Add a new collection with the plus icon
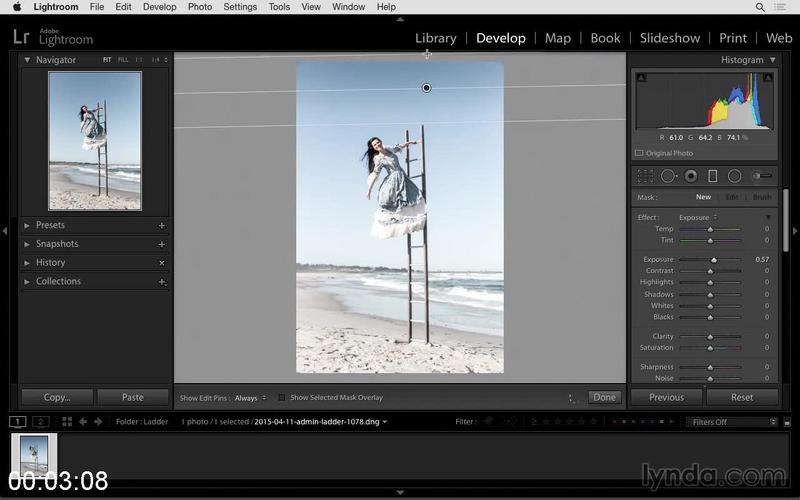Image resolution: width=800 pixels, height=500 pixels. 162,282
